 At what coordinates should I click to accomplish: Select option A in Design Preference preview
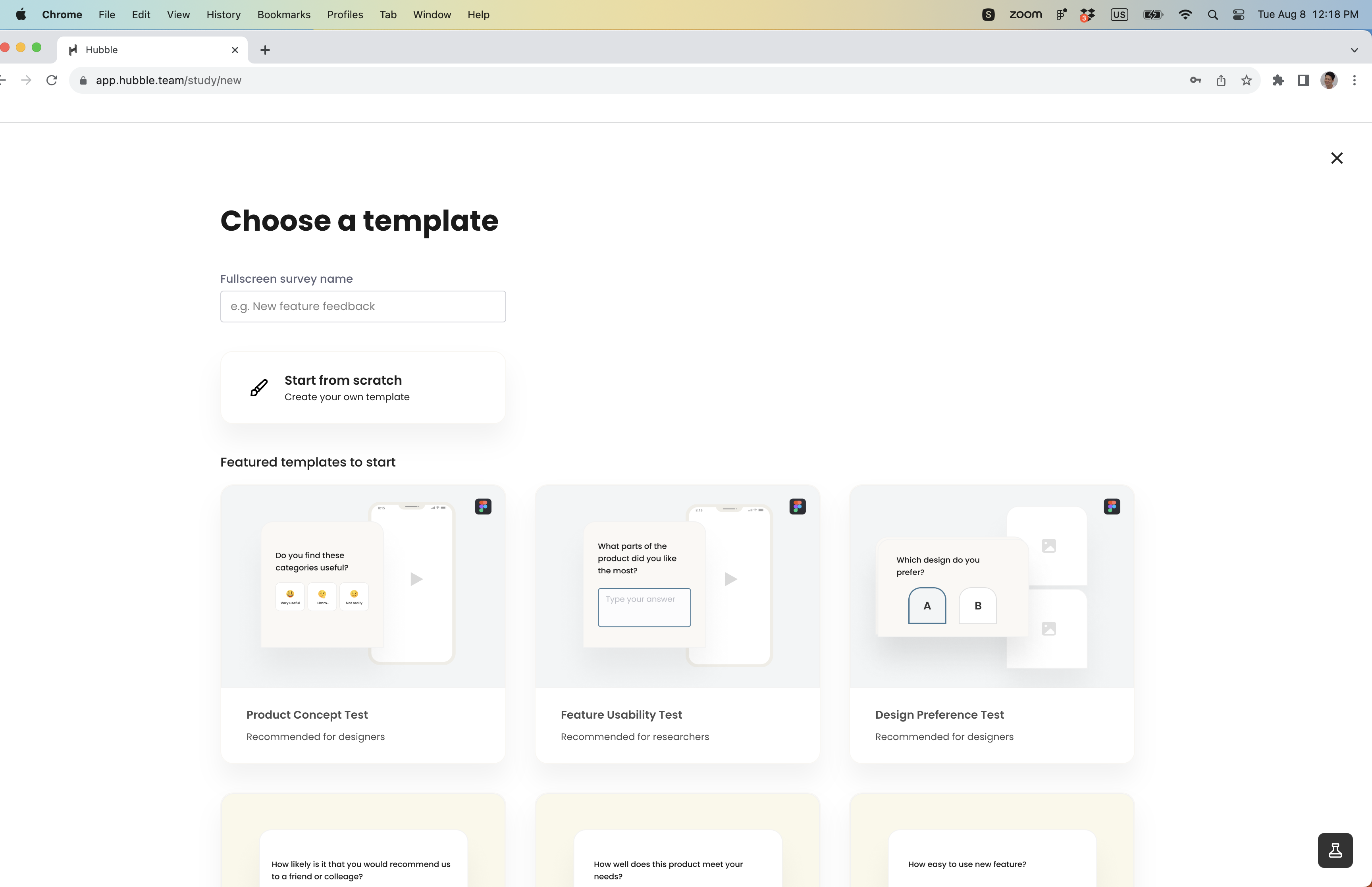927,605
